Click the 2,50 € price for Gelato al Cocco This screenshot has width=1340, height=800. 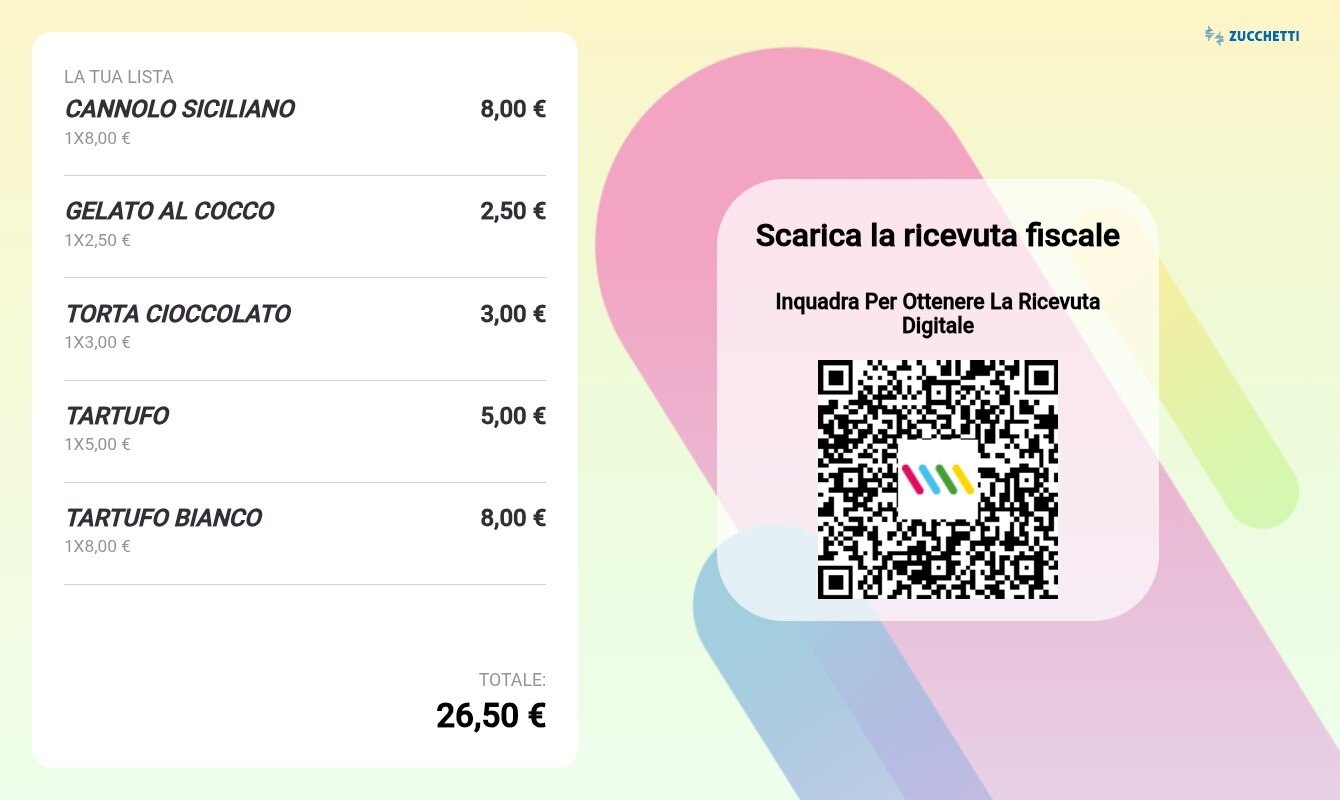point(513,211)
